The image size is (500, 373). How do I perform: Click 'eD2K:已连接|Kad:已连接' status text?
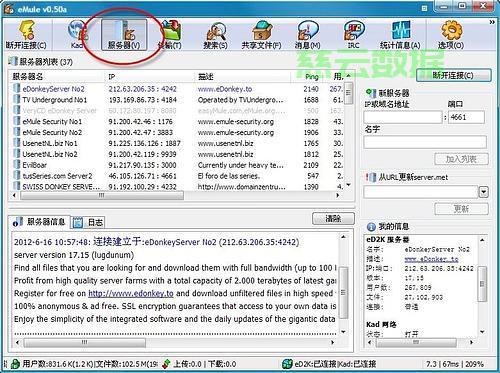(335, 364)
